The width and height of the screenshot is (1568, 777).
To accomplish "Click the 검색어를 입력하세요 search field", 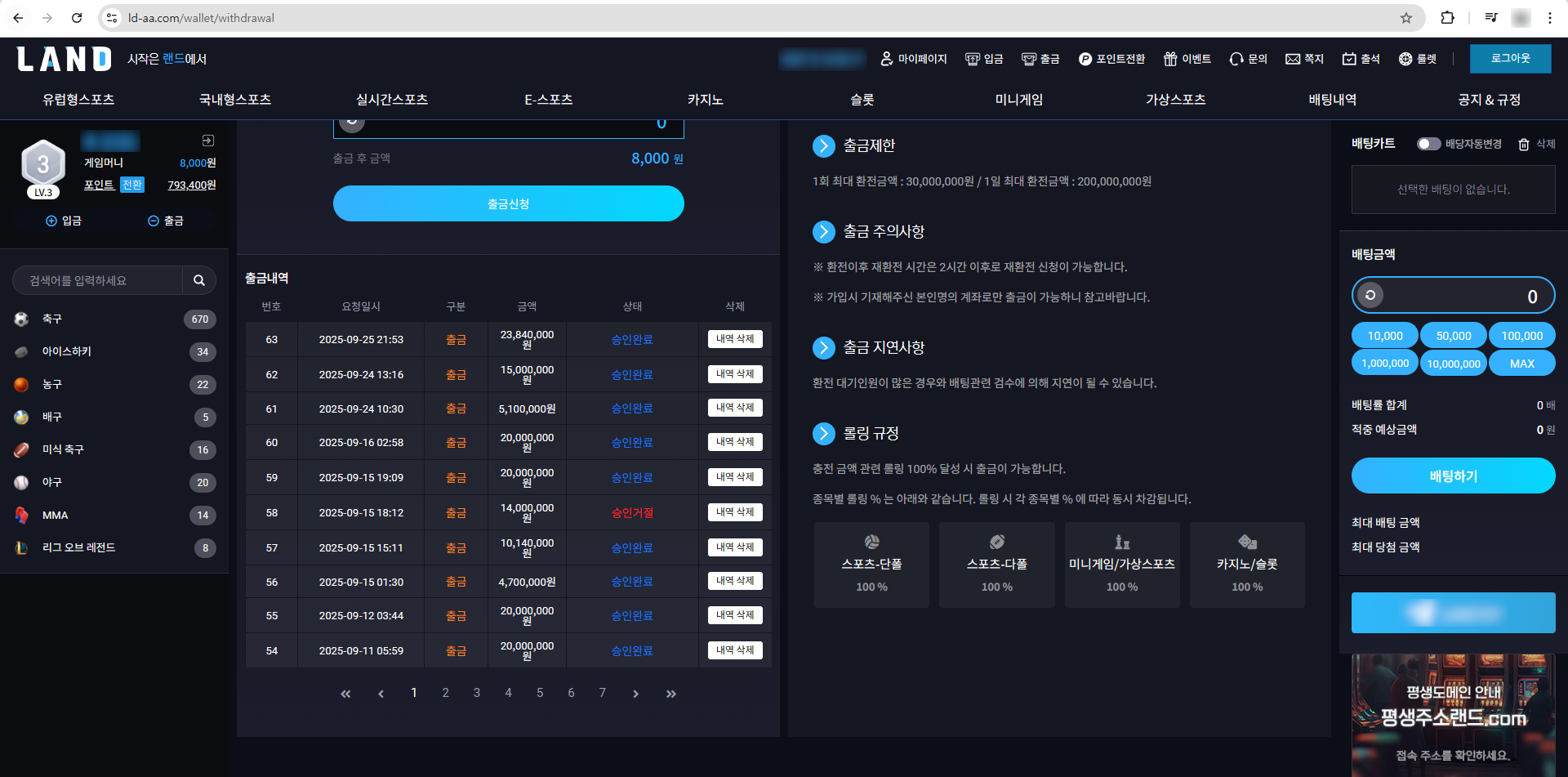I will (x=98, y=280).
